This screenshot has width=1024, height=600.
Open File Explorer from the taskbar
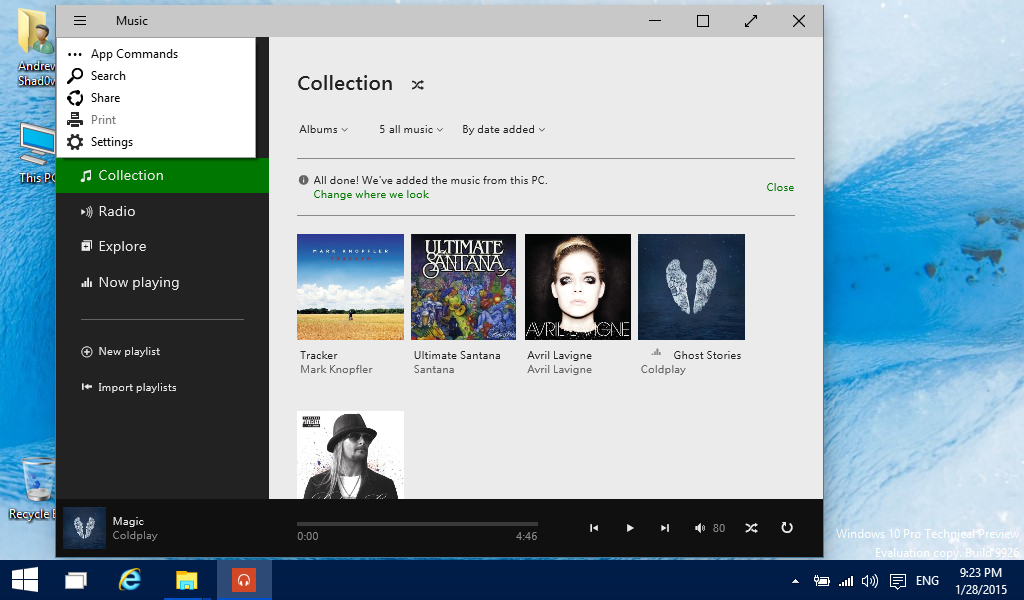[x=187, y=580]
